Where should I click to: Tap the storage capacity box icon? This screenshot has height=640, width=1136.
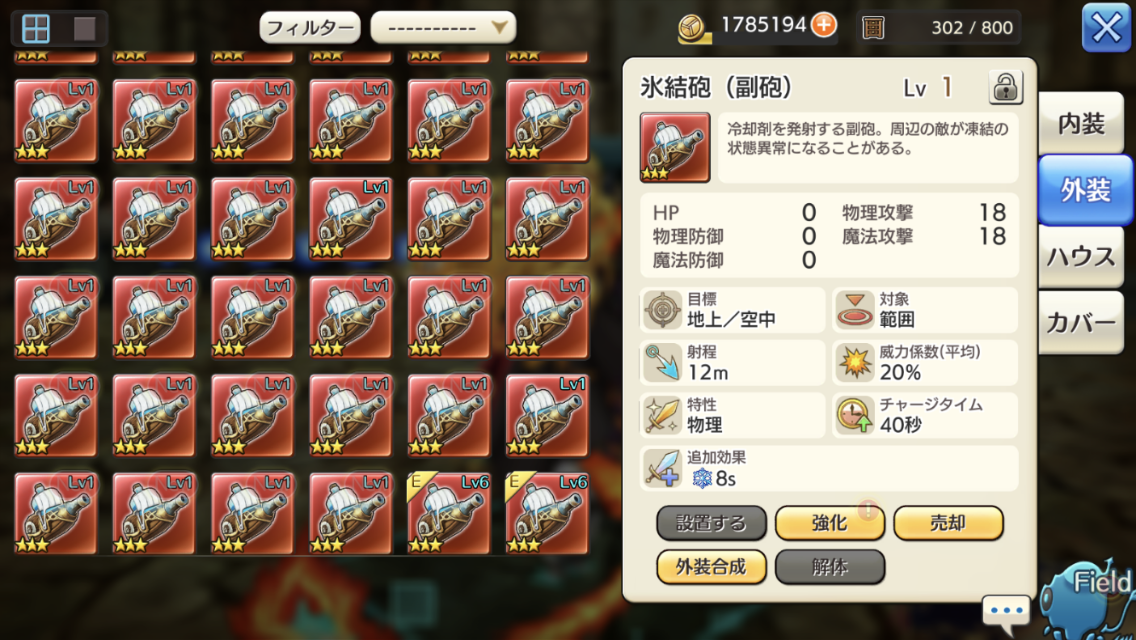[873, 28]
